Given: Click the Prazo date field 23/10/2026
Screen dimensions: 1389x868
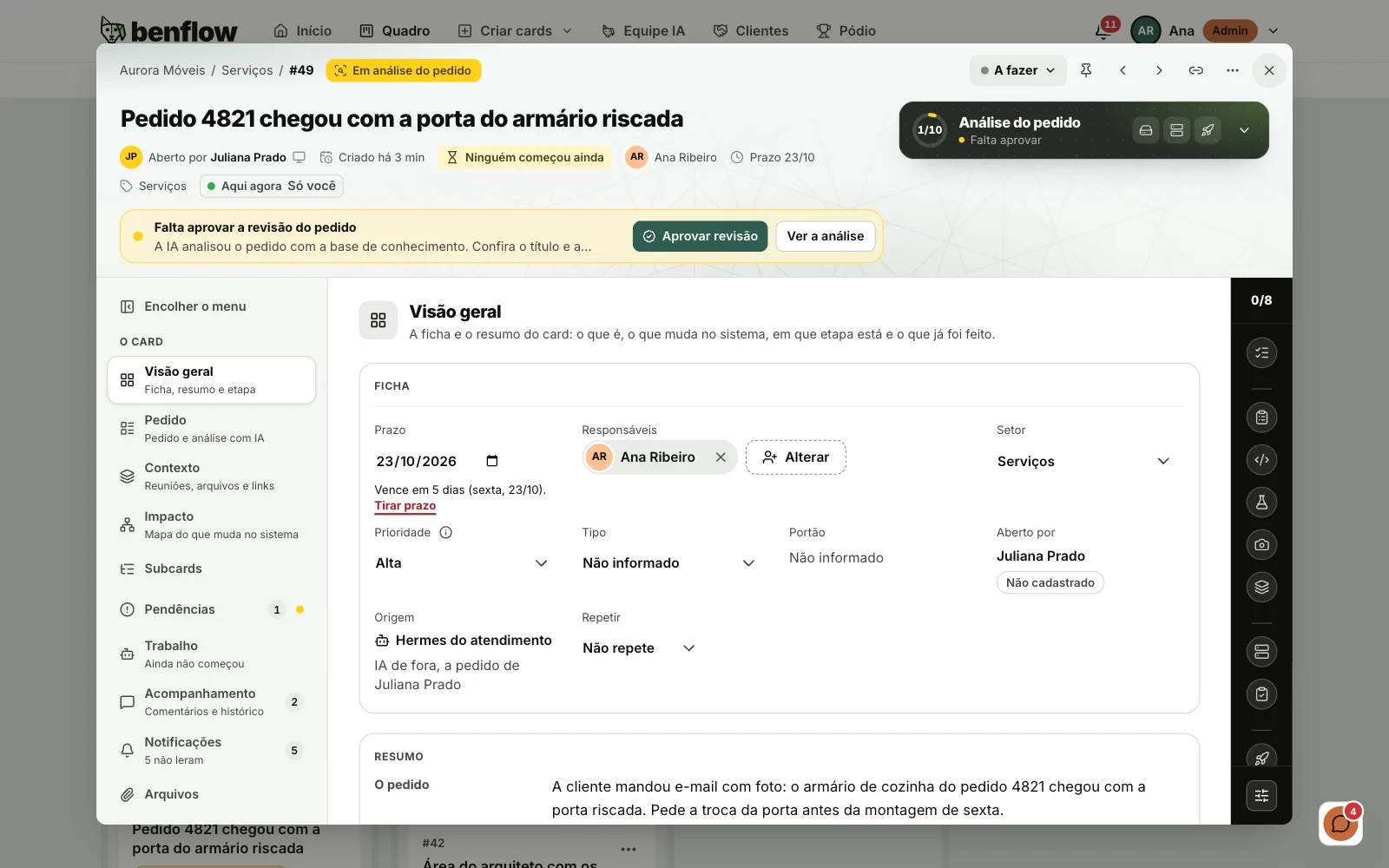Looking at the screenshot, I should (x=438, y=462).
